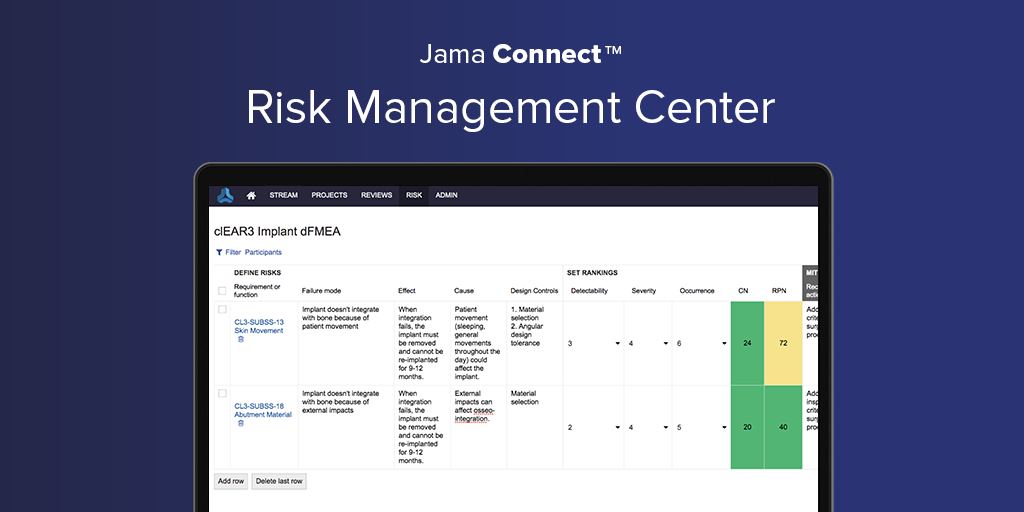Open the STREAM tab
The width and height of the screenshot is (1024, 512).
pos(283,195)
